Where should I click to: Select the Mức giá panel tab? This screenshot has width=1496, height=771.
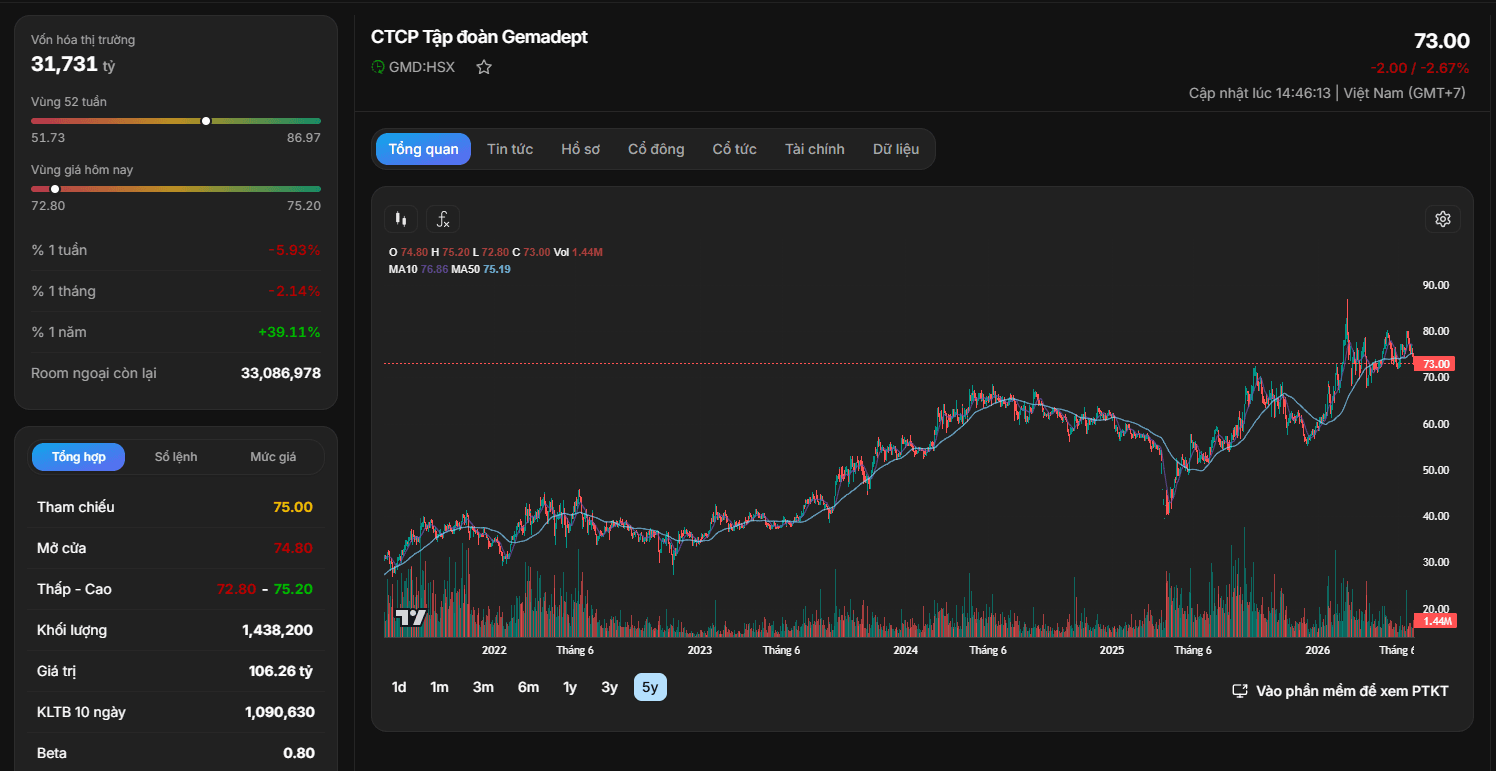click(x=273, y=457)
